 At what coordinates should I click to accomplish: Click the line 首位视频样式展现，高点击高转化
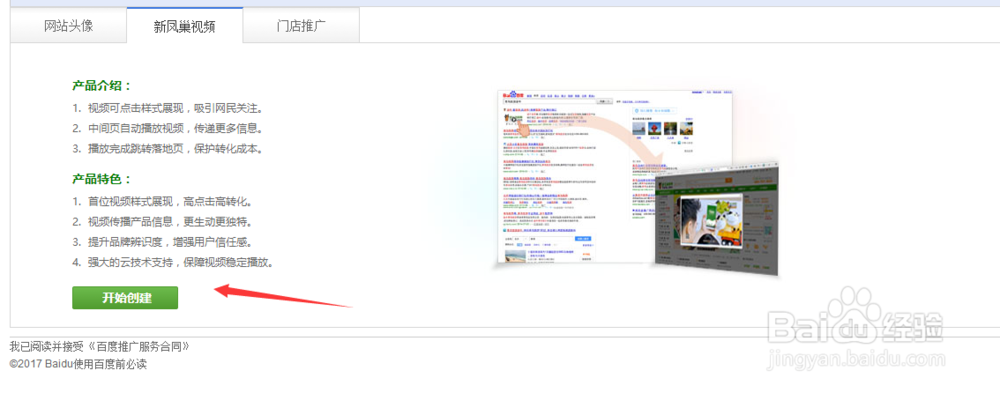tap(163, 202)
